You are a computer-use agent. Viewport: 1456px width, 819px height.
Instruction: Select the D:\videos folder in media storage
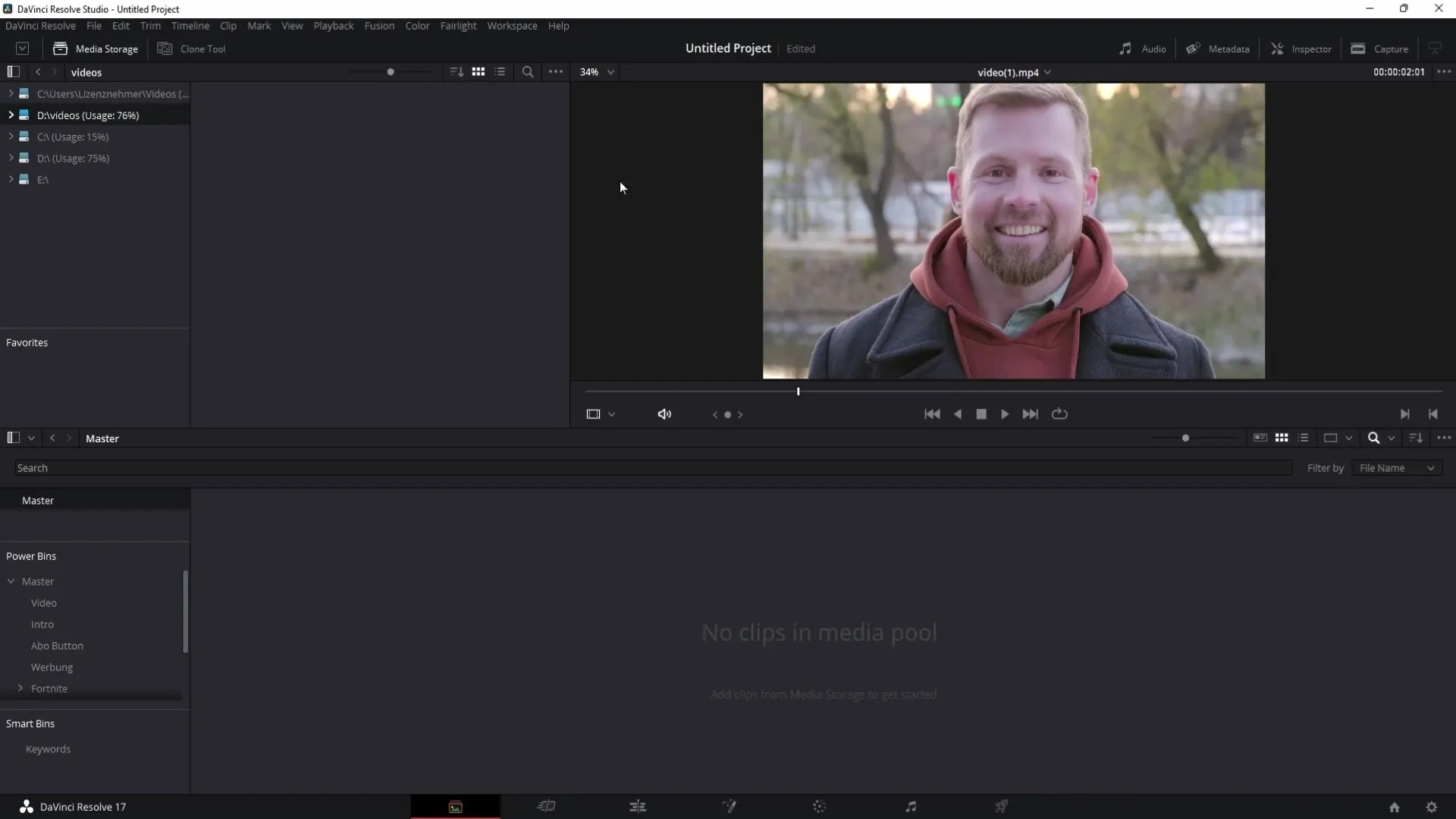click(x=87, y=115)
